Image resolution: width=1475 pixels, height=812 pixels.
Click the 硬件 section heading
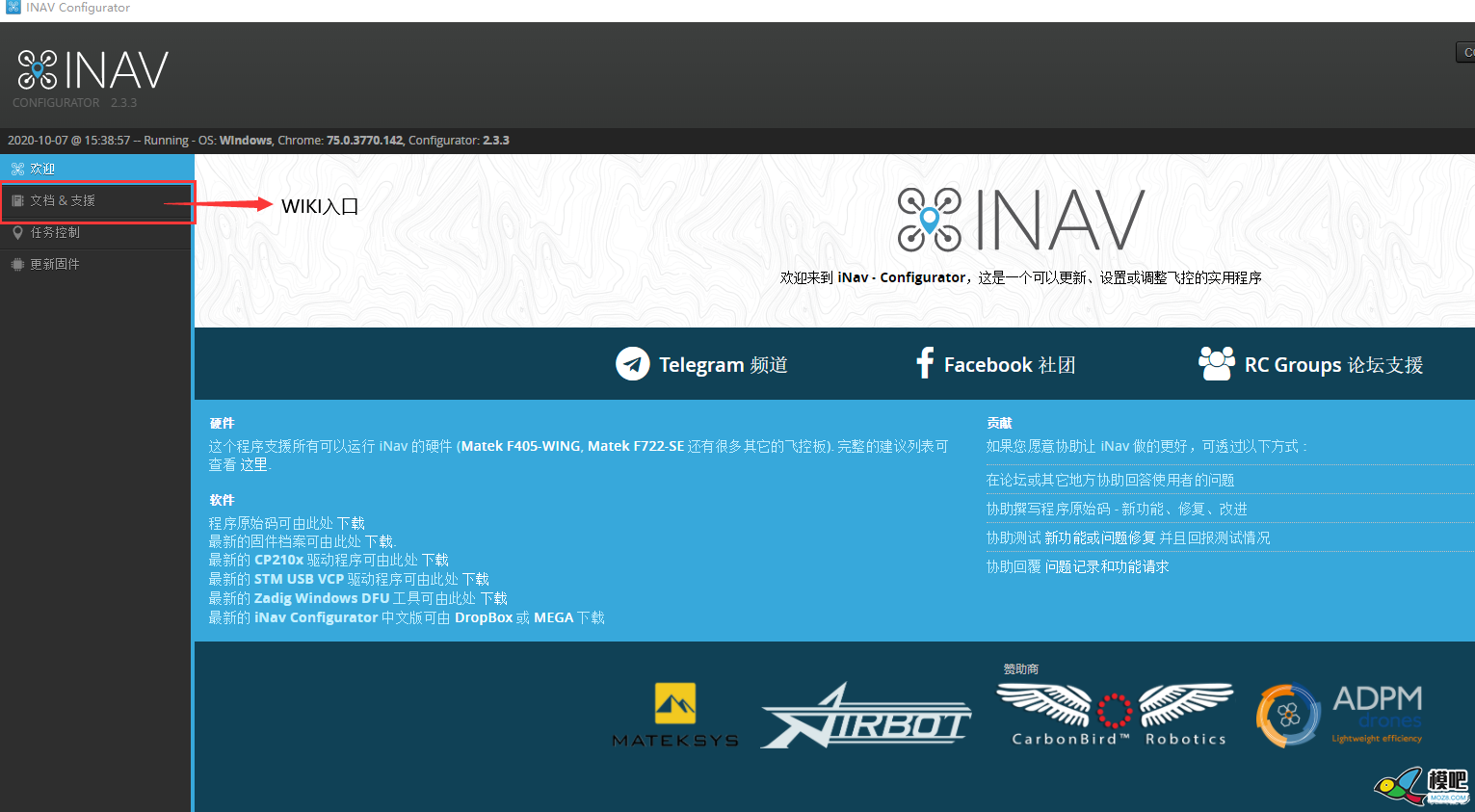[x=222, y=423]
